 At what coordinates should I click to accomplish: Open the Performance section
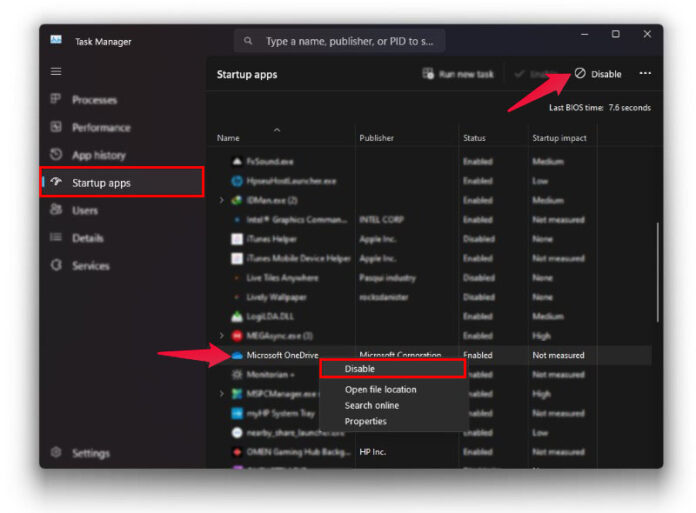coord(101,128)
